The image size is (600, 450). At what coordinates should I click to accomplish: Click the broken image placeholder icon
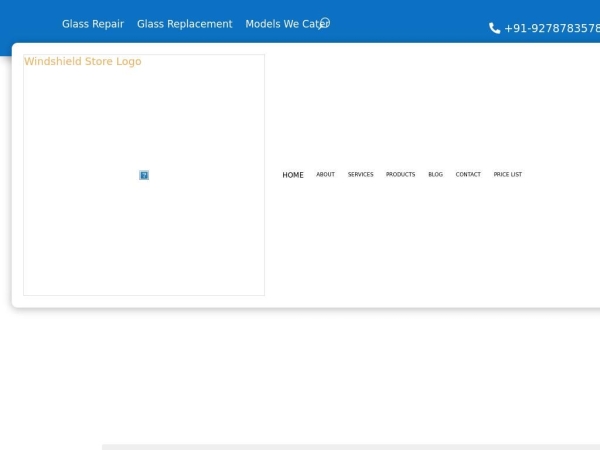144,175
